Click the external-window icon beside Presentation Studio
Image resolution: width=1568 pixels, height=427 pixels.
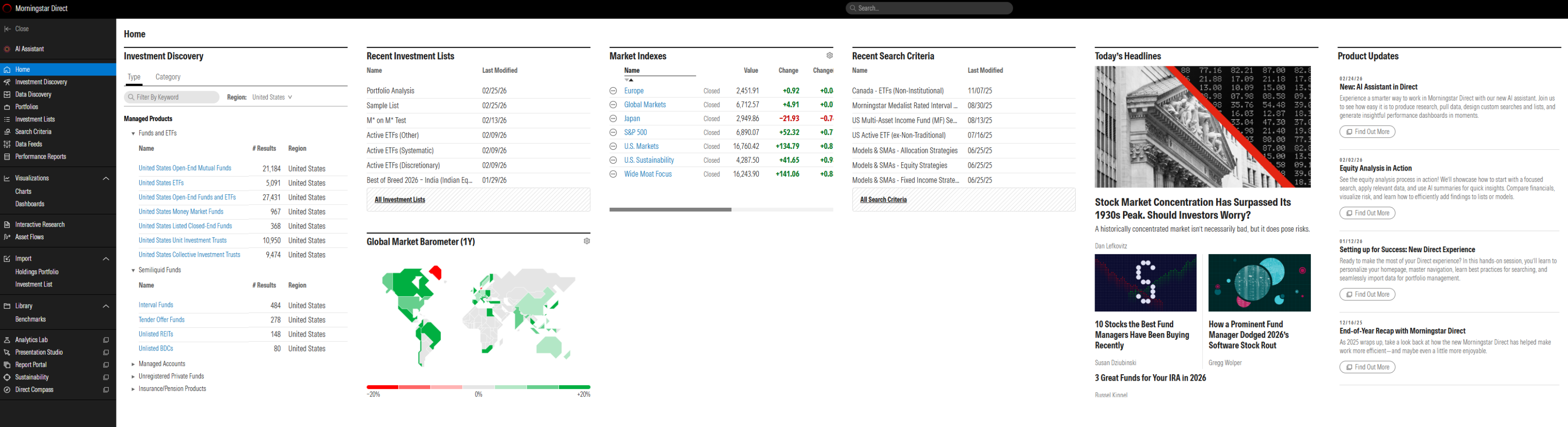pos(106,353)
